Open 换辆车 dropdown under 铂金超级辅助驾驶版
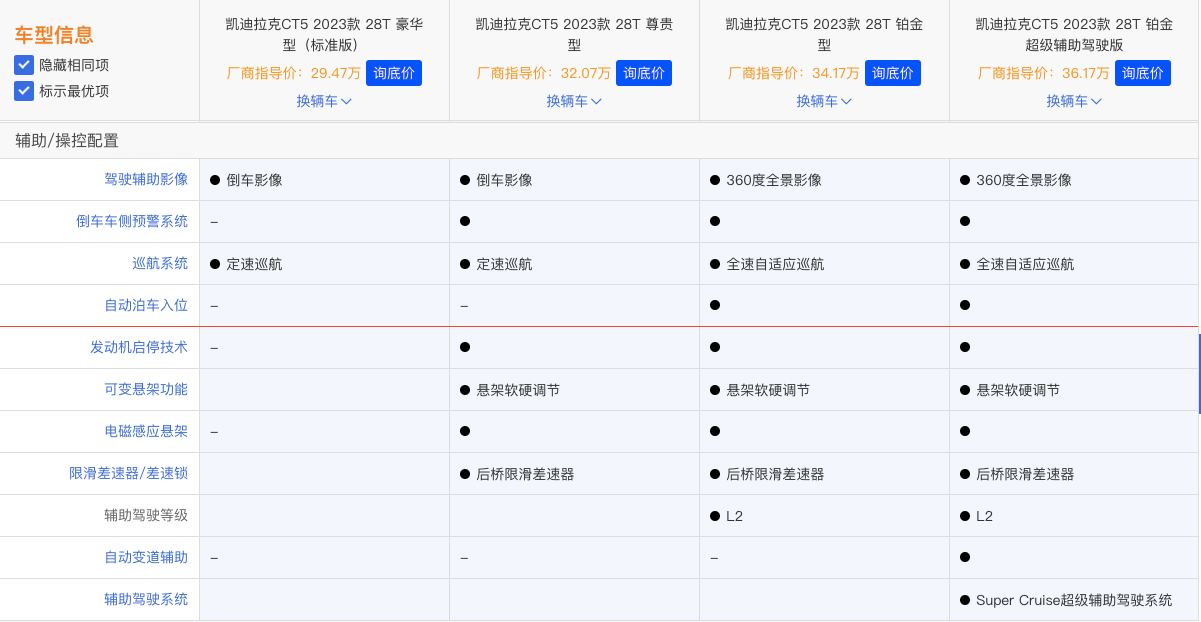1201x622 pixels. click(1074, 101)
